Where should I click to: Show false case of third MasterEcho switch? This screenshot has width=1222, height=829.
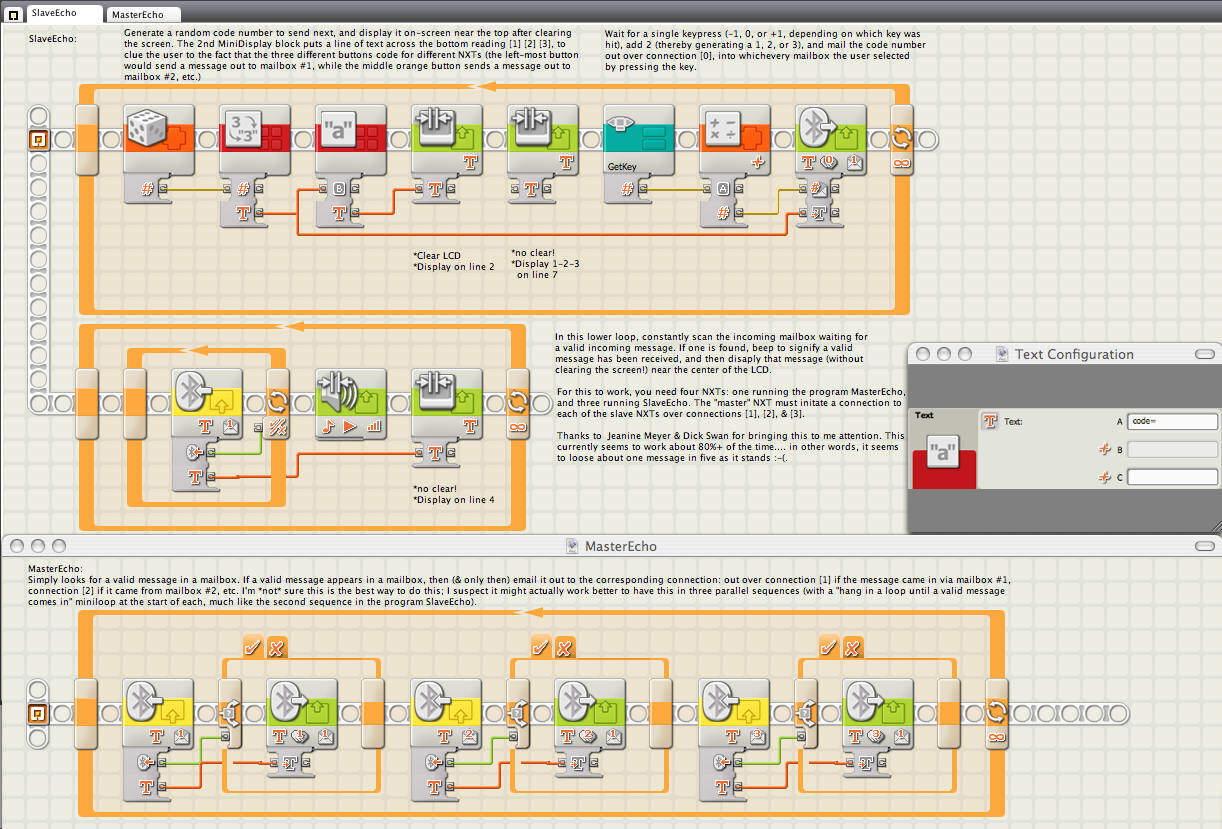[852, 647]
